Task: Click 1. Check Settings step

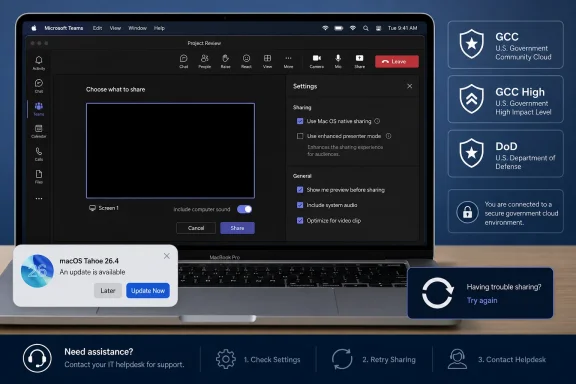Action: pos(258,359)
